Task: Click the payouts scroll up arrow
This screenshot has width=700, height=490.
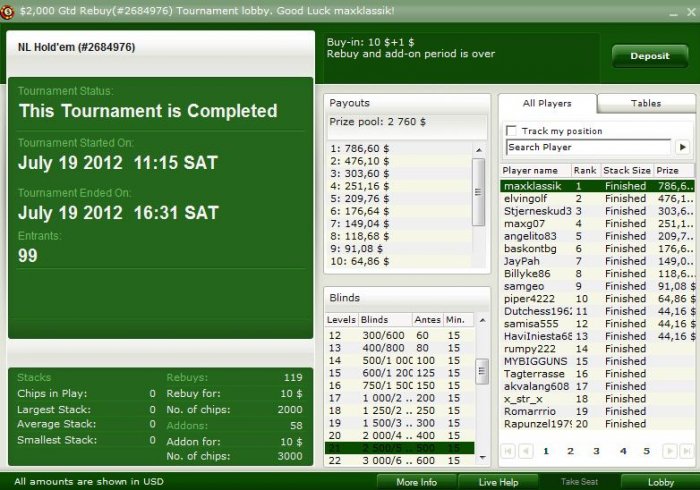Action: (x=479, y=150)
